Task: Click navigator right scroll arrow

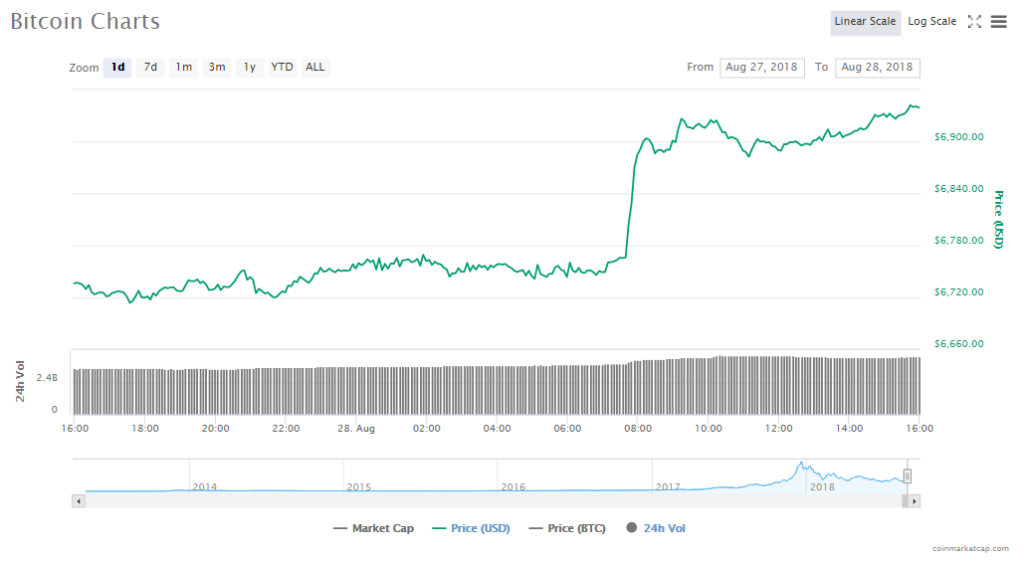Action: click(914, 500)
